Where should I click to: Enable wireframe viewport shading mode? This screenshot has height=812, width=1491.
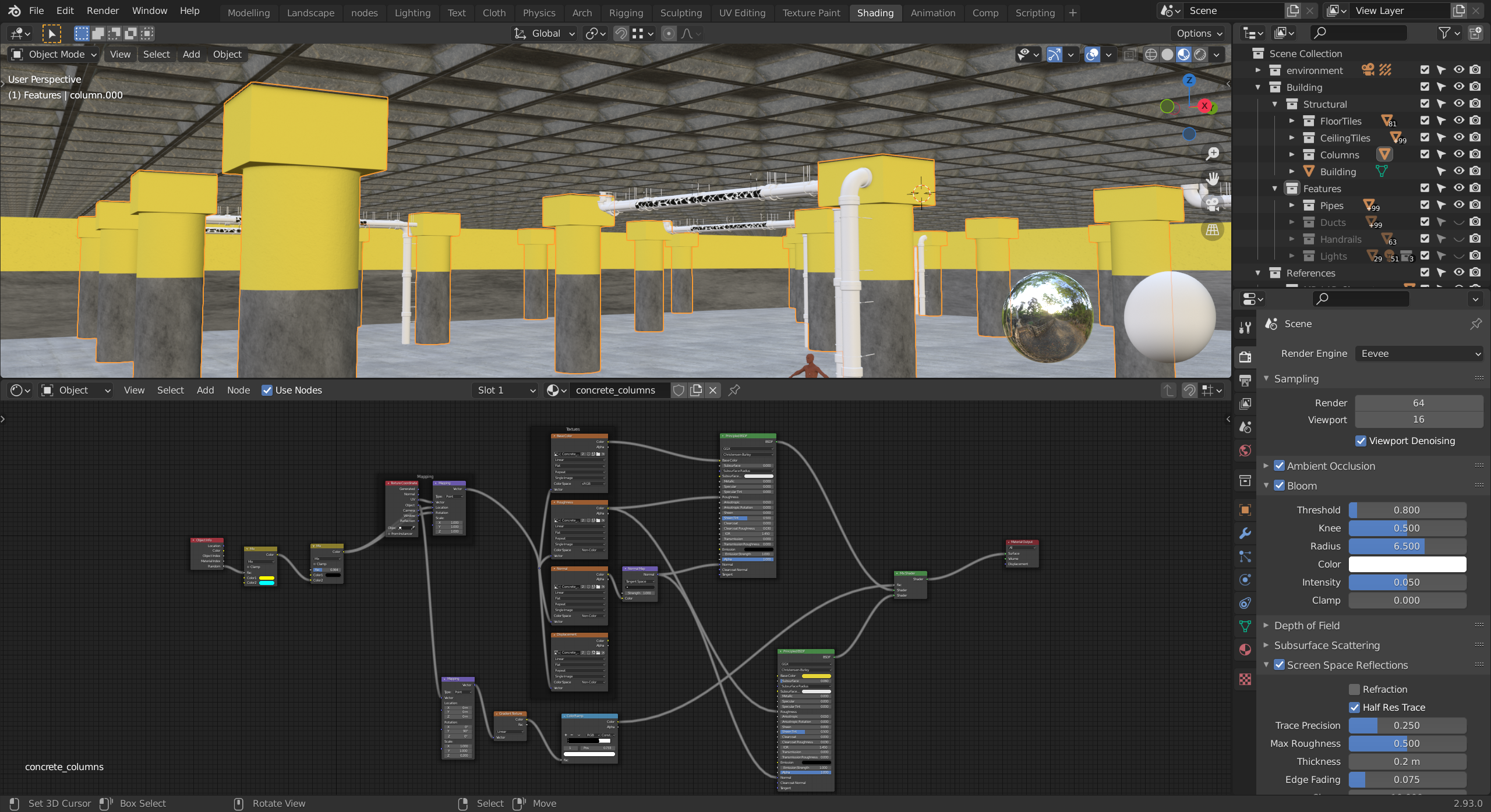pyautogui.click(x=1151, y=55)
